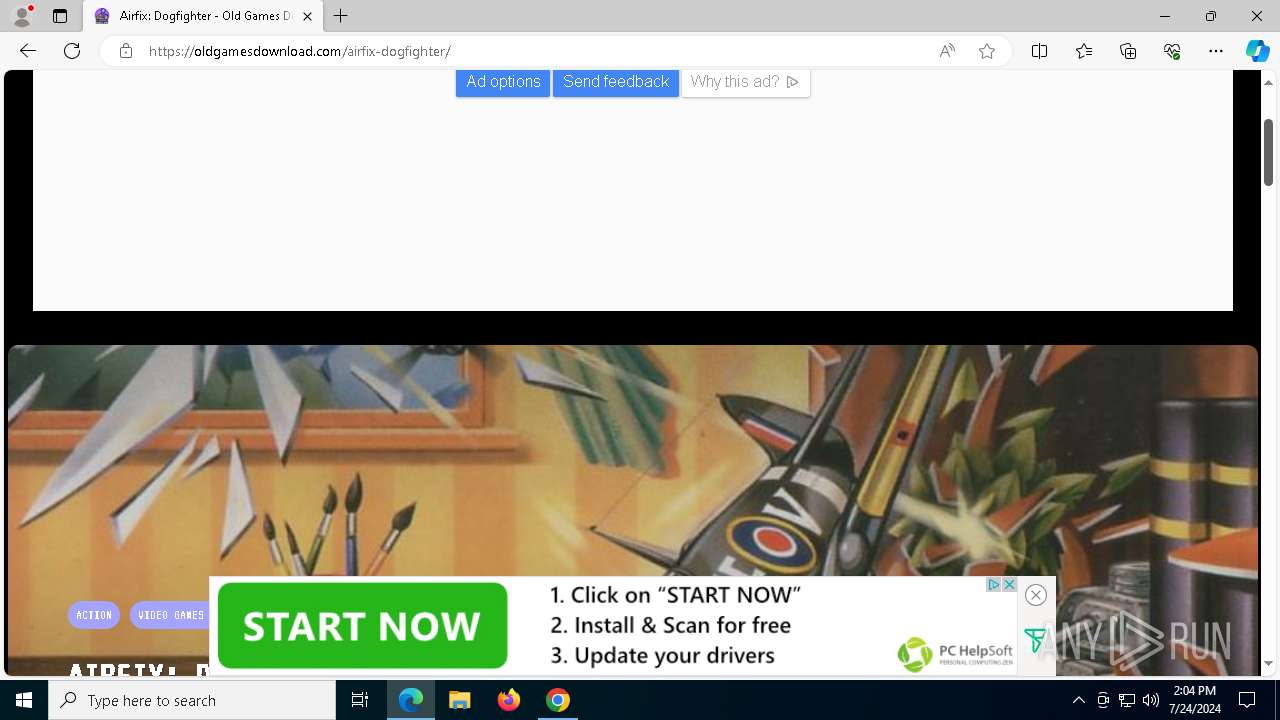Click the AdChoices triangle icon on ad
This screenshot has height=720, width=1280.
tap(994, 584)
